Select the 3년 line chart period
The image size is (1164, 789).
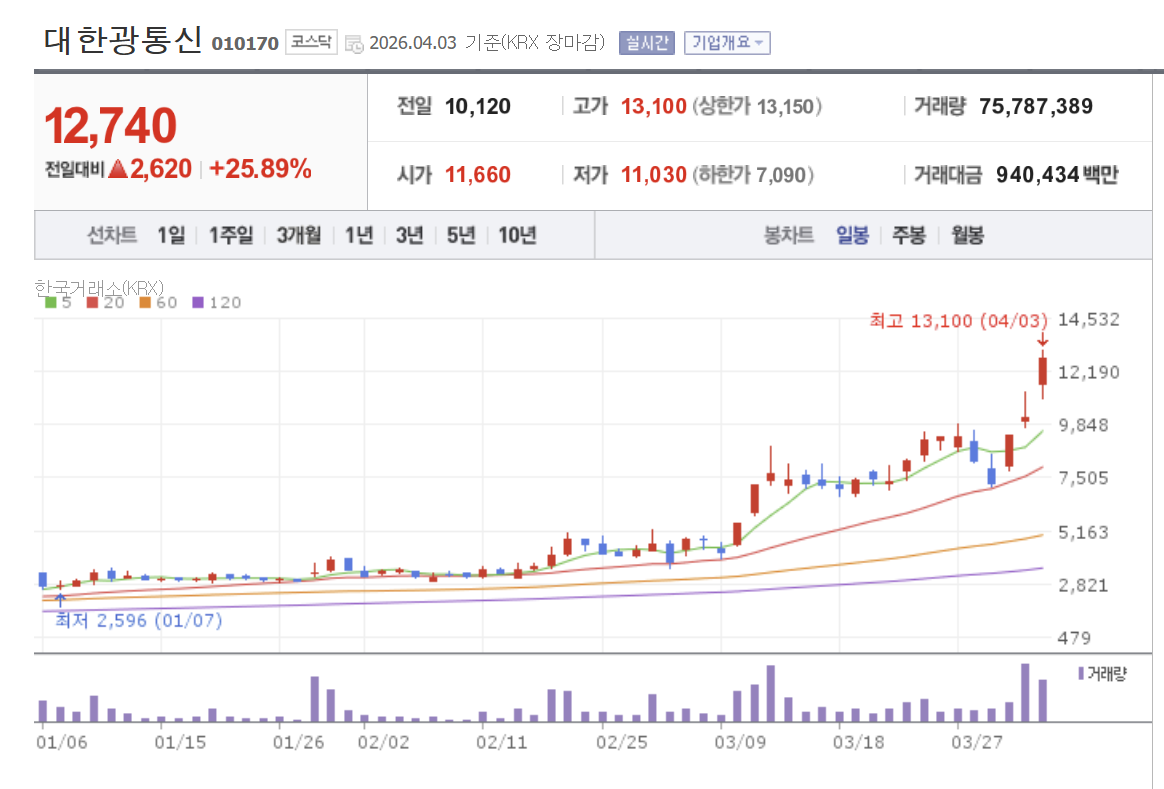click(x=410, y=235)
